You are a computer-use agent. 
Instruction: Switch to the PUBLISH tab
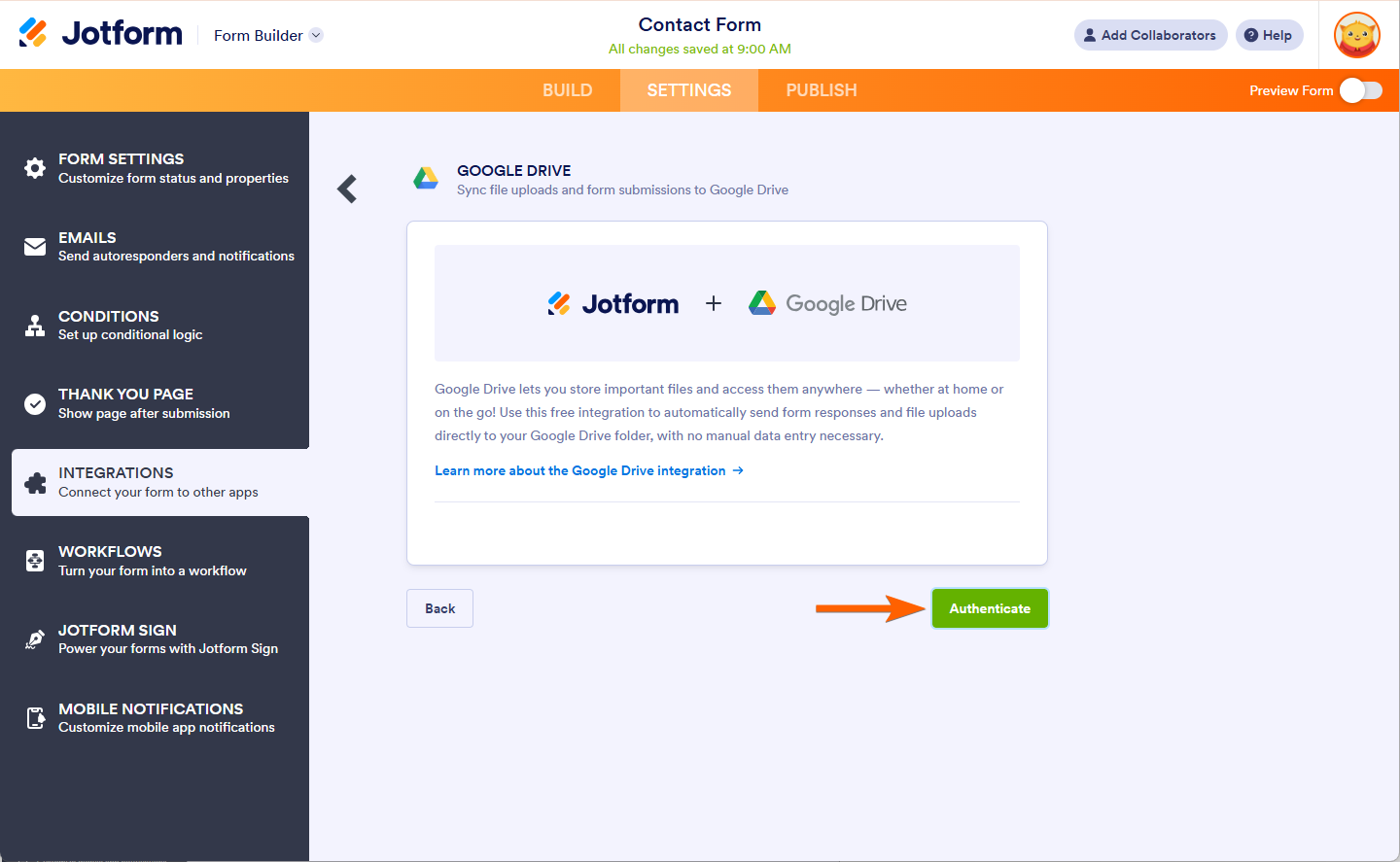coord(822,90)
